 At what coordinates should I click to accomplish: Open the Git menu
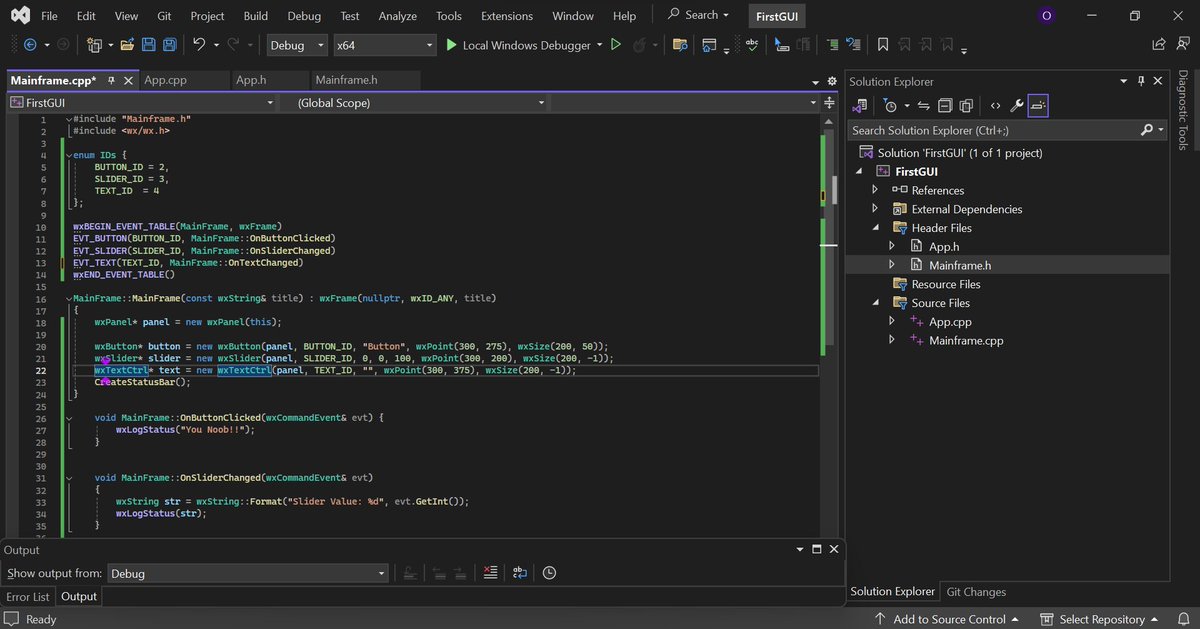(x=164, y=16)
